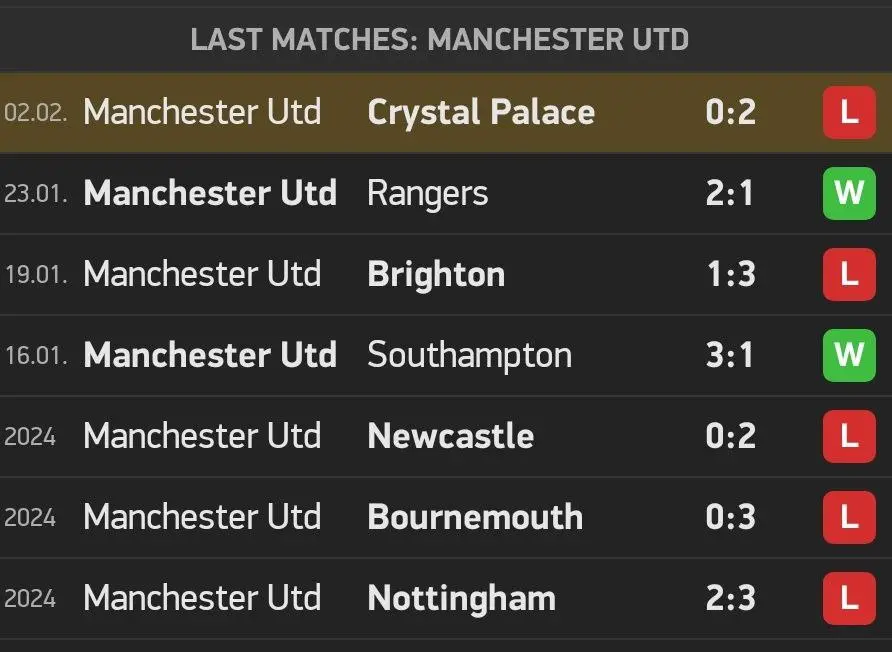
Task: Click the Last Matches: Manchester Utd header
Action: (x=440, y=40)
